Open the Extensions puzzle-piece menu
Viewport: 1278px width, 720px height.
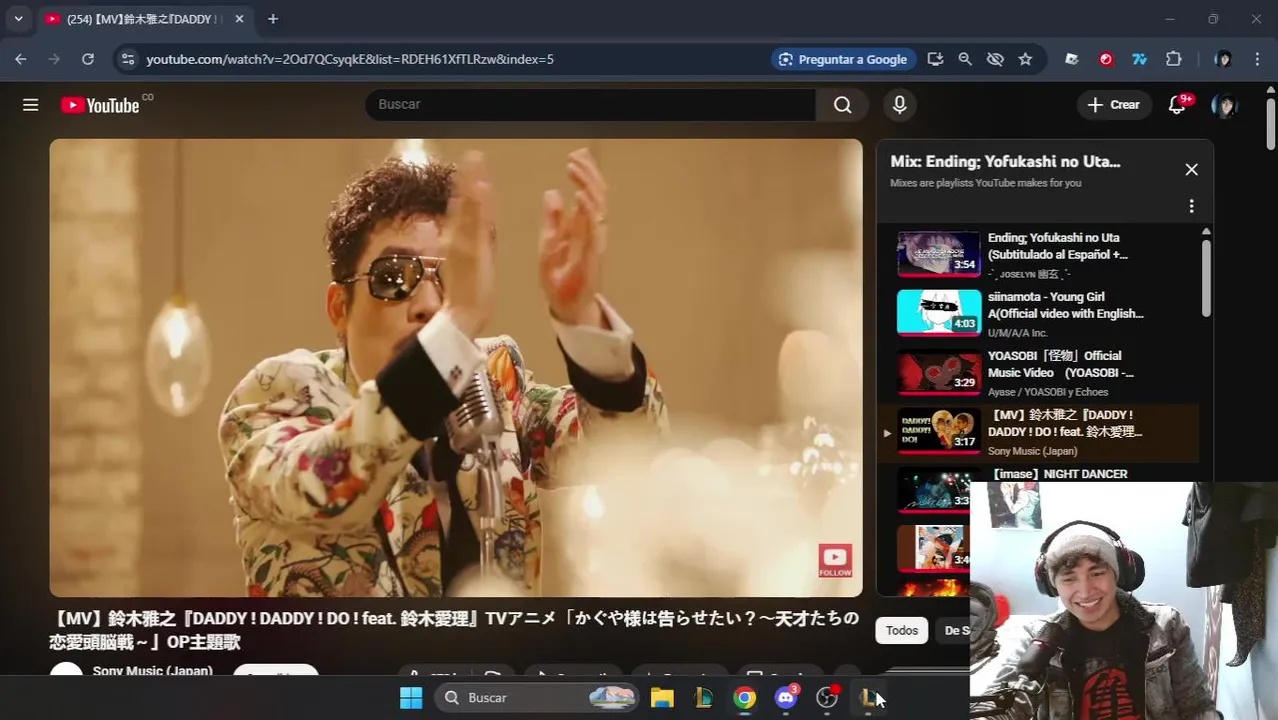1174,59
